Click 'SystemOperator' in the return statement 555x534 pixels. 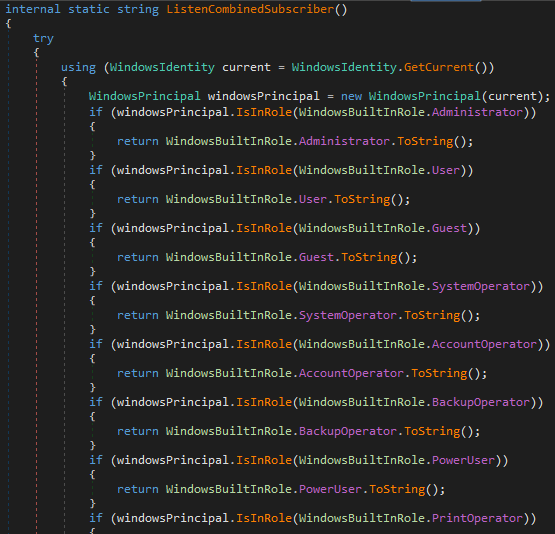tap(348, 316)
